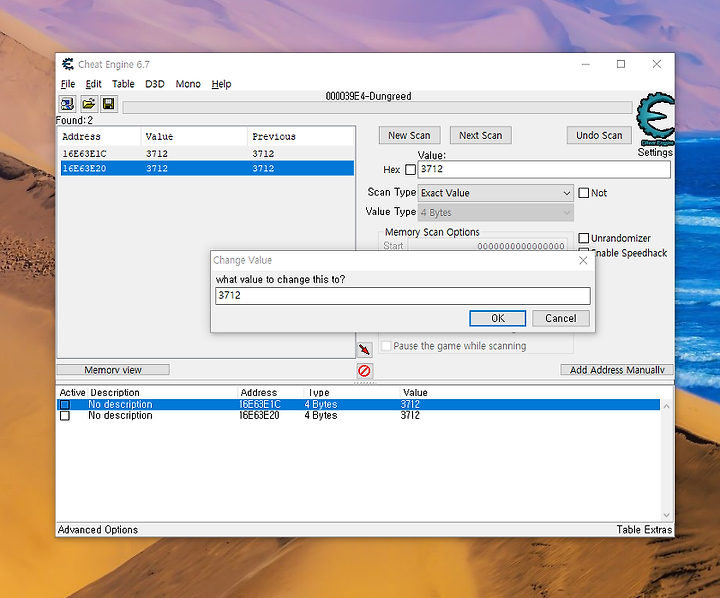Screen dimensions: 720x598
Task: Click the red circle clear-list icon
Action: 365,371
